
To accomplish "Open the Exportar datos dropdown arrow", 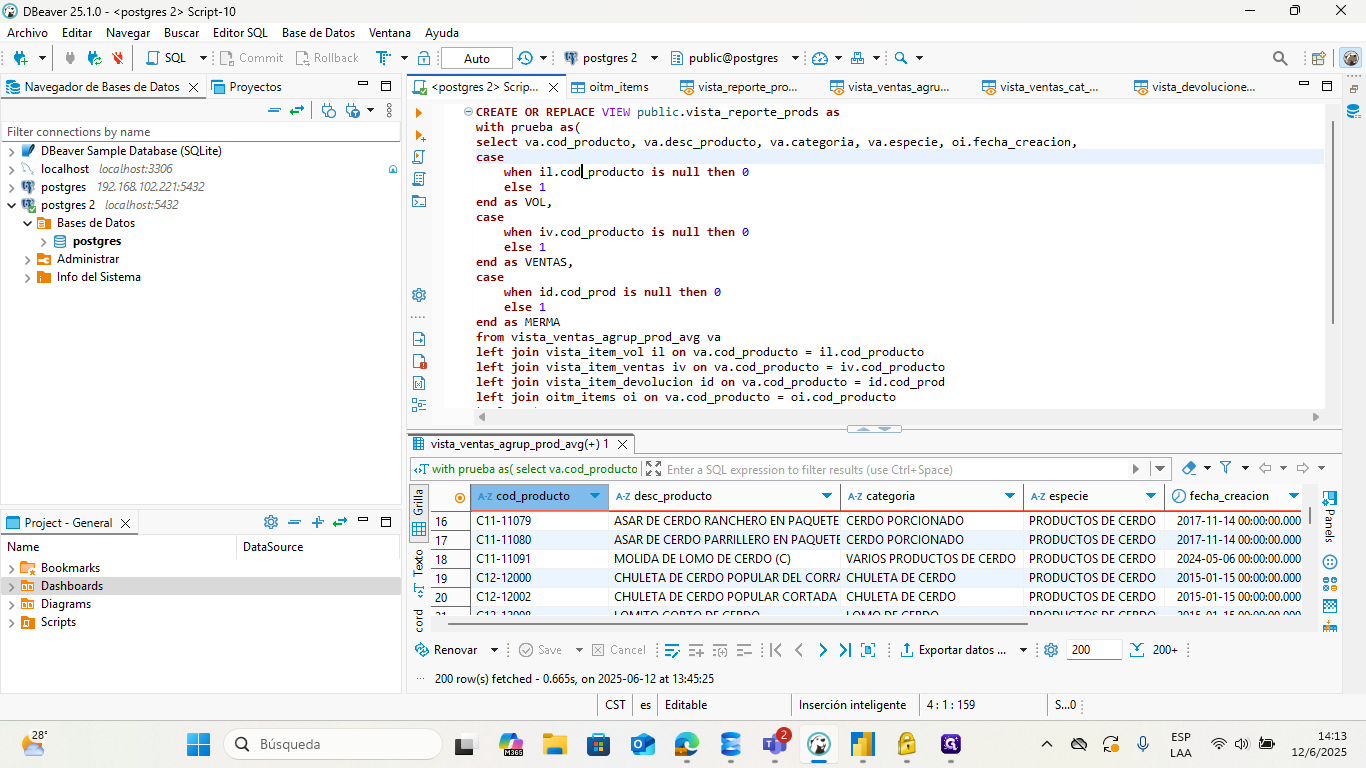I will point(1023,650).
